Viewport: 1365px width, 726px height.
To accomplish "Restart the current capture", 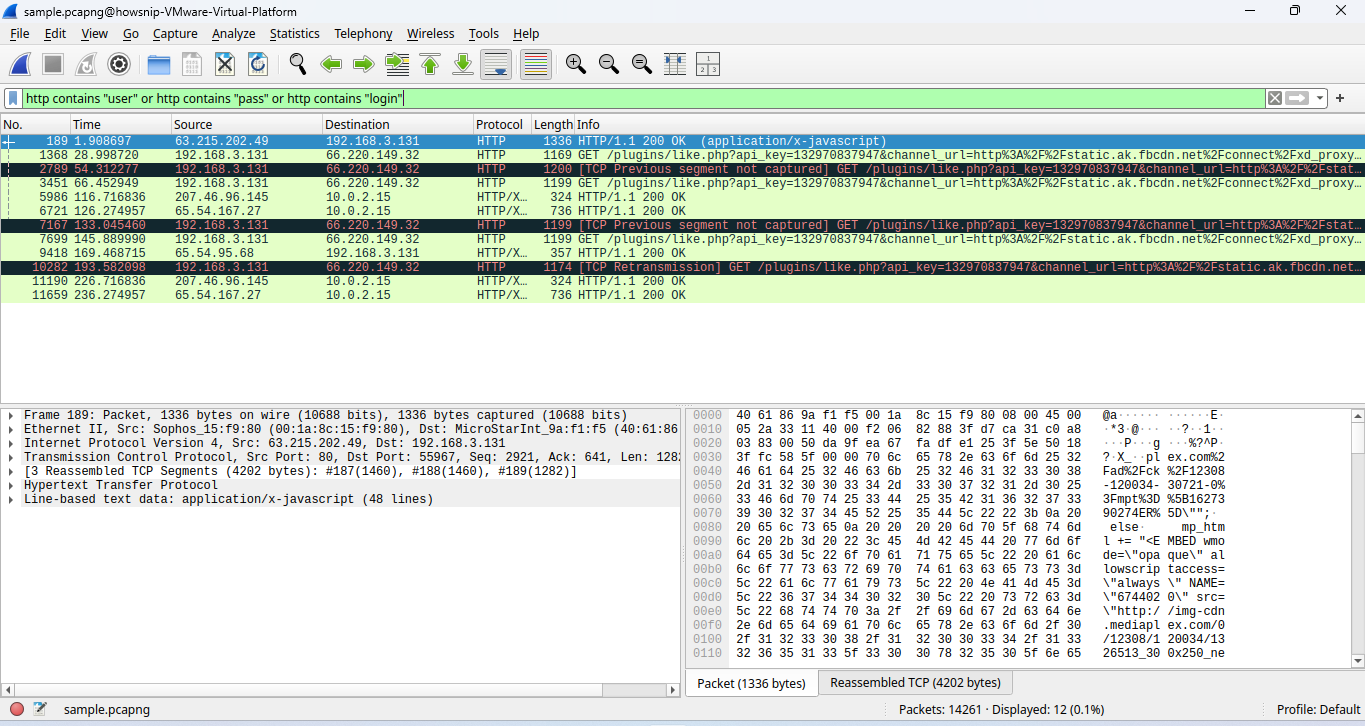I will tap(86, 64).
